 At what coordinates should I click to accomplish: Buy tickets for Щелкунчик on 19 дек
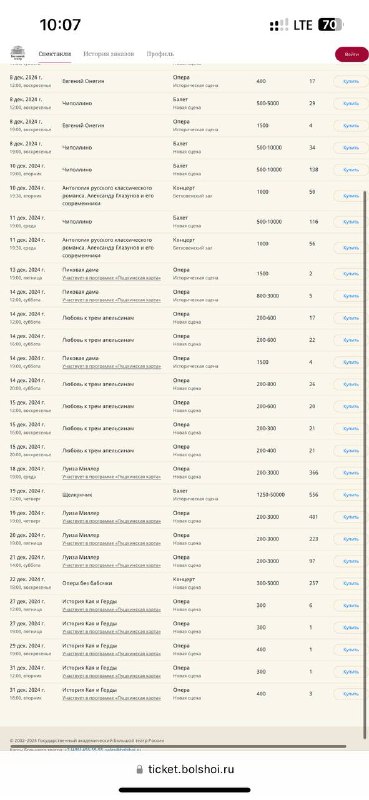coord(351,495)
